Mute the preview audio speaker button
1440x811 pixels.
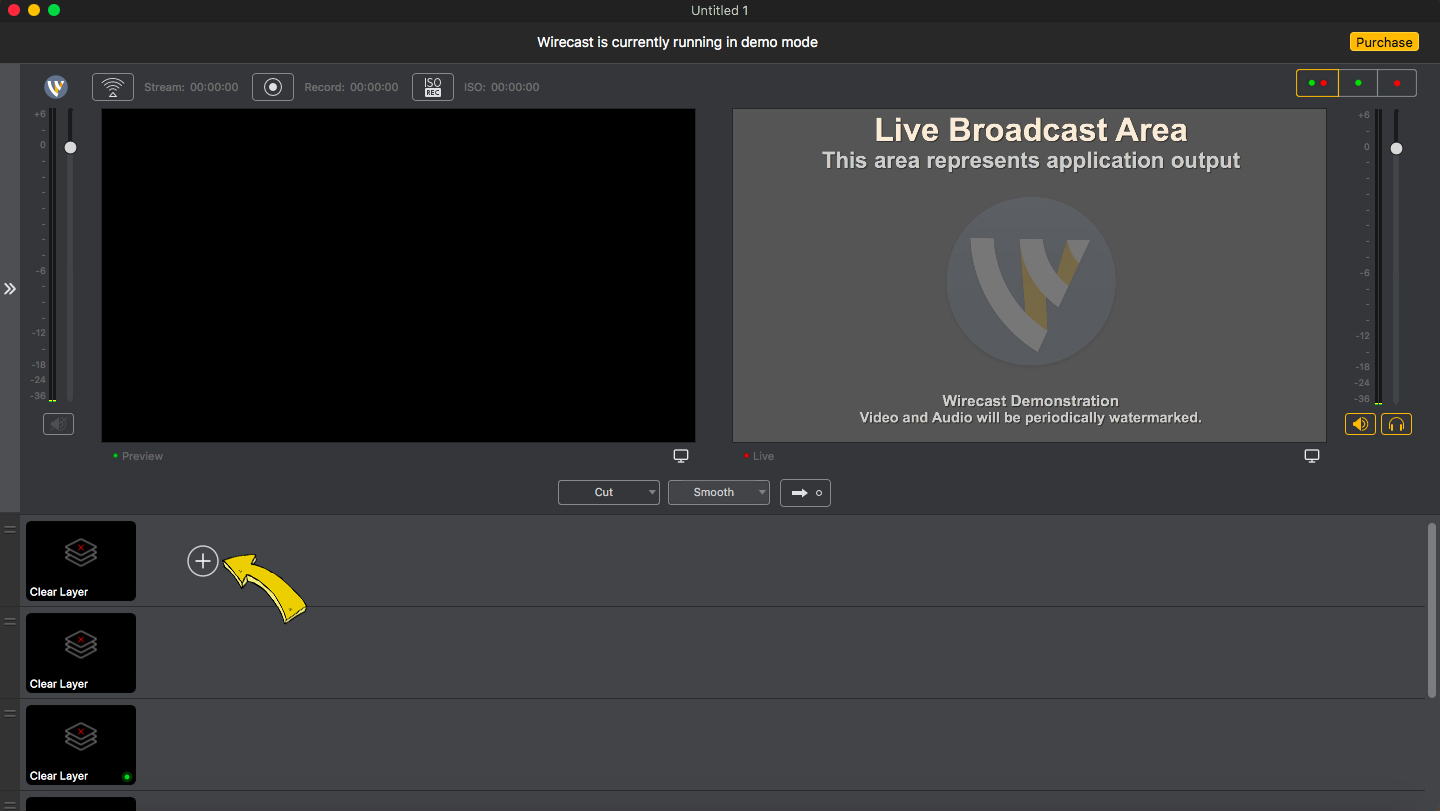coord(59,424)
